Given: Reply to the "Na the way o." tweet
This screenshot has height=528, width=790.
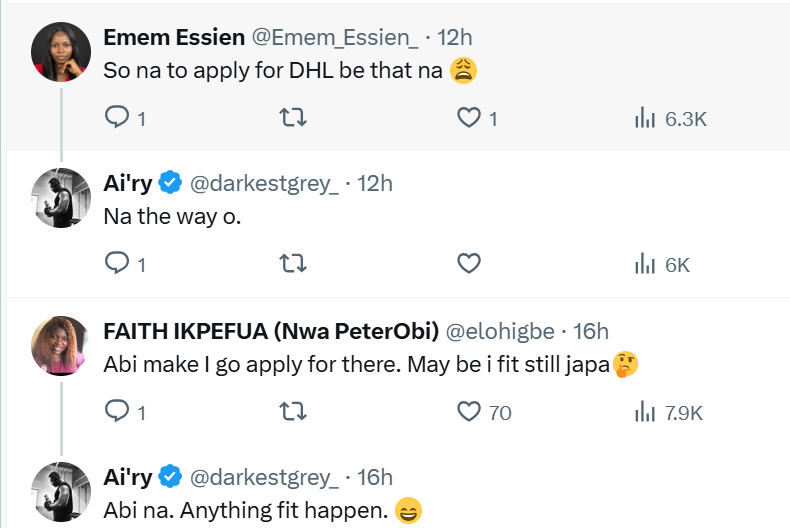Looking at the screenshot, I should click(x=118, y=264).
